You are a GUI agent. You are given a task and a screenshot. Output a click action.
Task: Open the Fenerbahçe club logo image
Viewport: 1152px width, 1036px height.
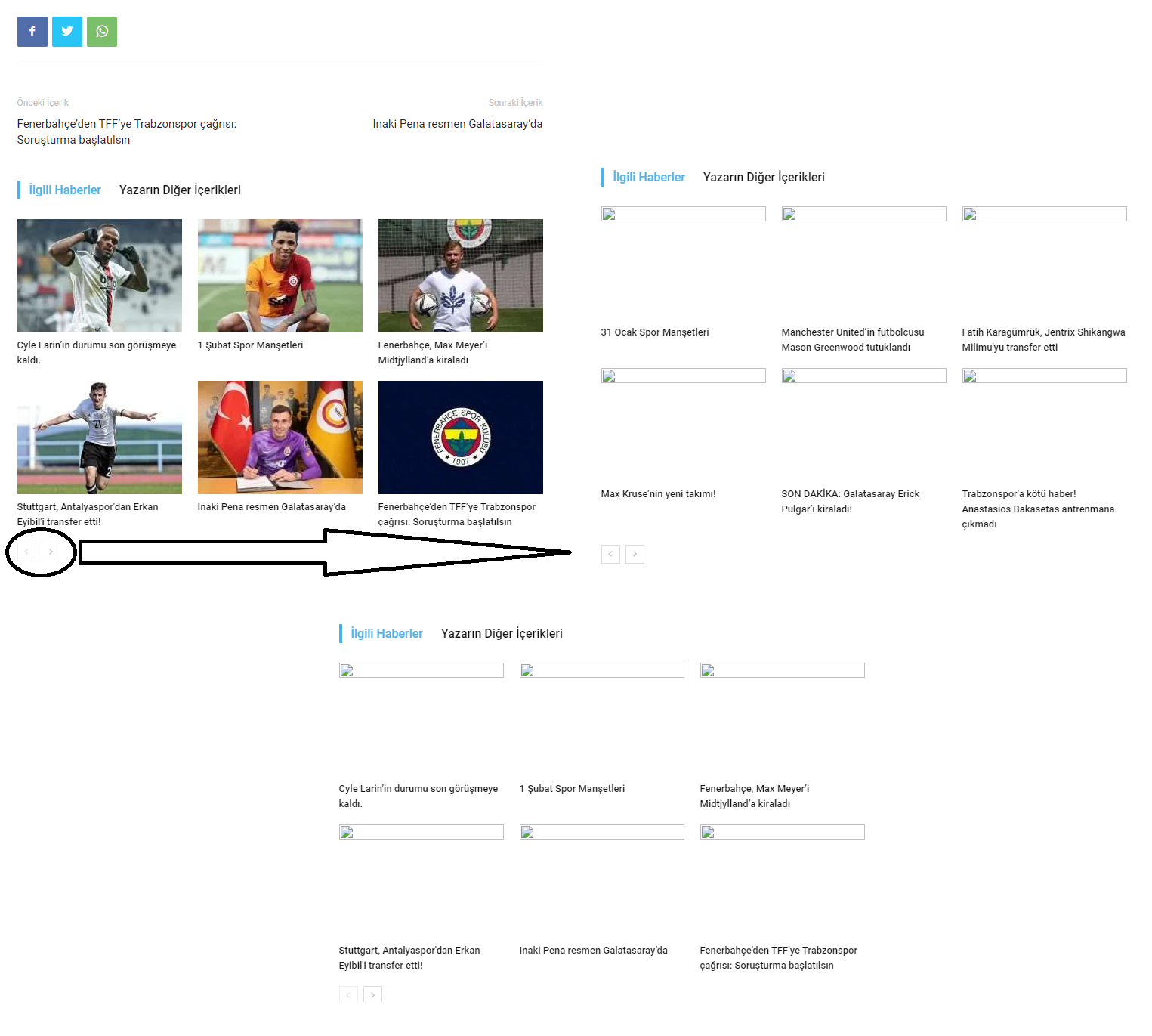click(461, 438)
